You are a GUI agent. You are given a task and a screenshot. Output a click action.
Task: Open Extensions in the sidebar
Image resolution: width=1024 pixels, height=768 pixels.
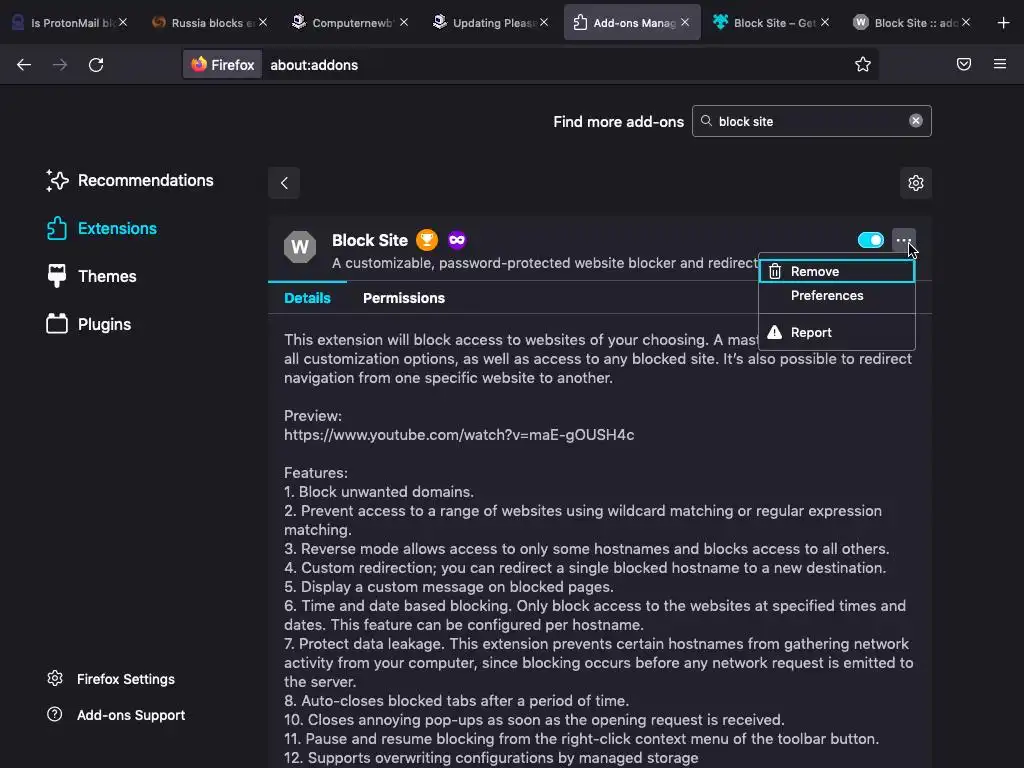(x=102, y=229)
